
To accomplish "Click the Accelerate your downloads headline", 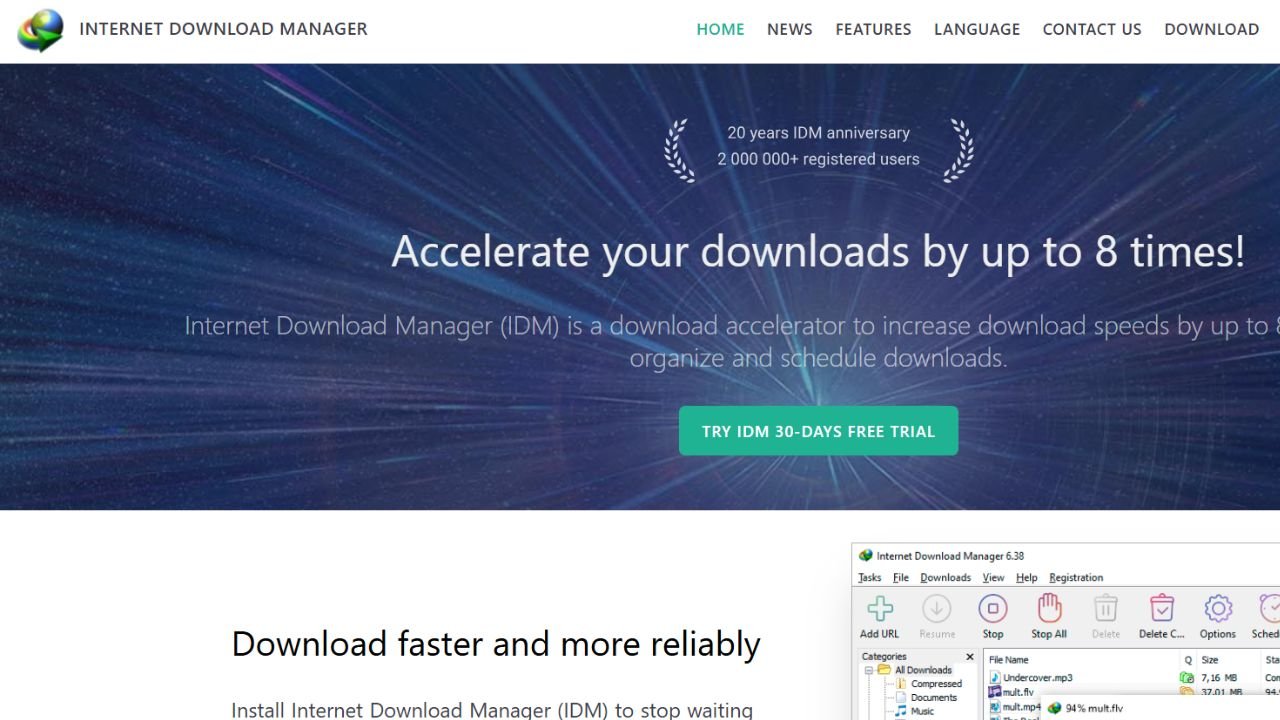I will click(x=818, y=251).
